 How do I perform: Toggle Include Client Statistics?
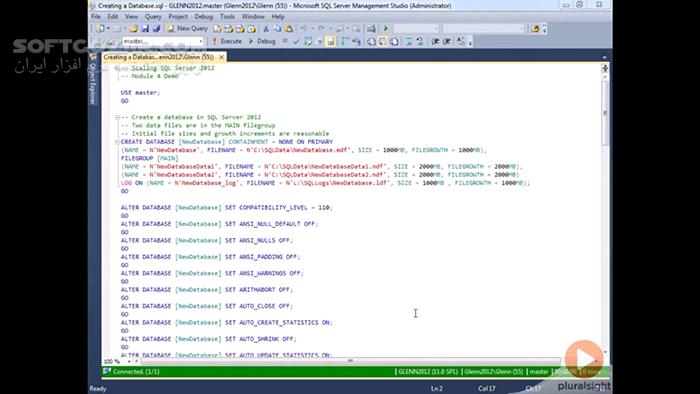click(x=356, y=41)
